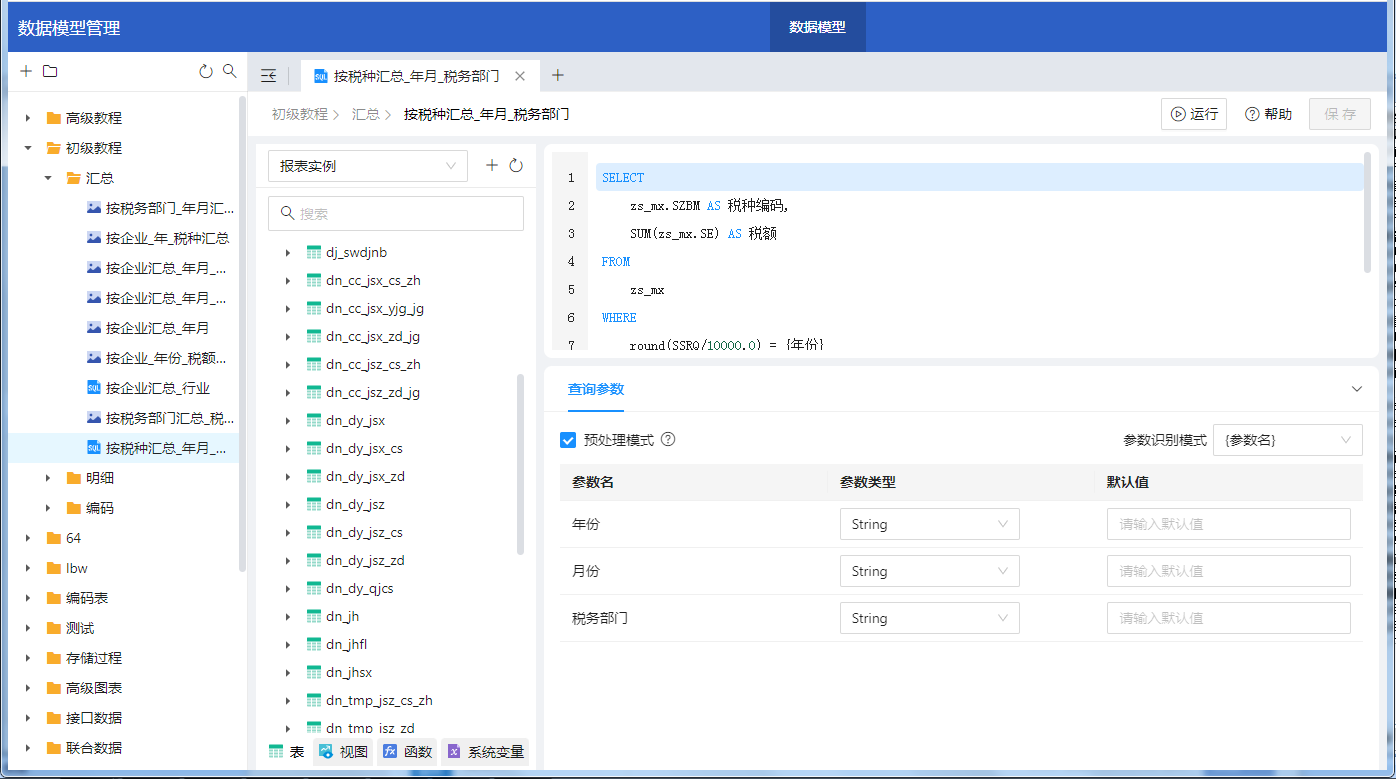Open the 报表实例 data source dropdown

(x=367, y=166)
